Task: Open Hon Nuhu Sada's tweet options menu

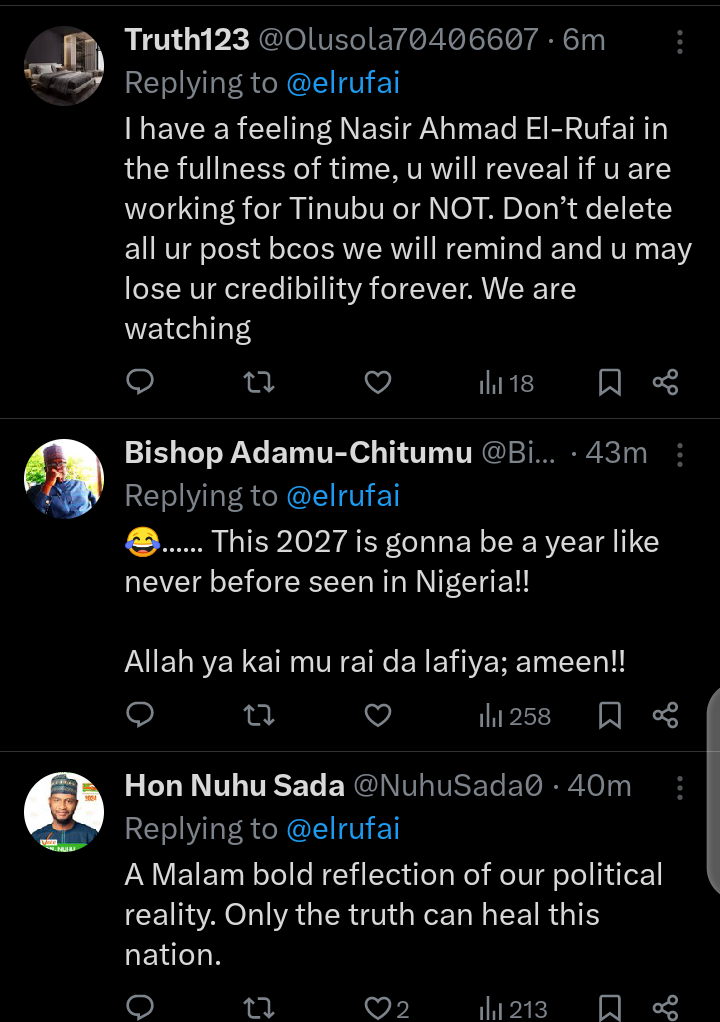Action: point(680,787)
